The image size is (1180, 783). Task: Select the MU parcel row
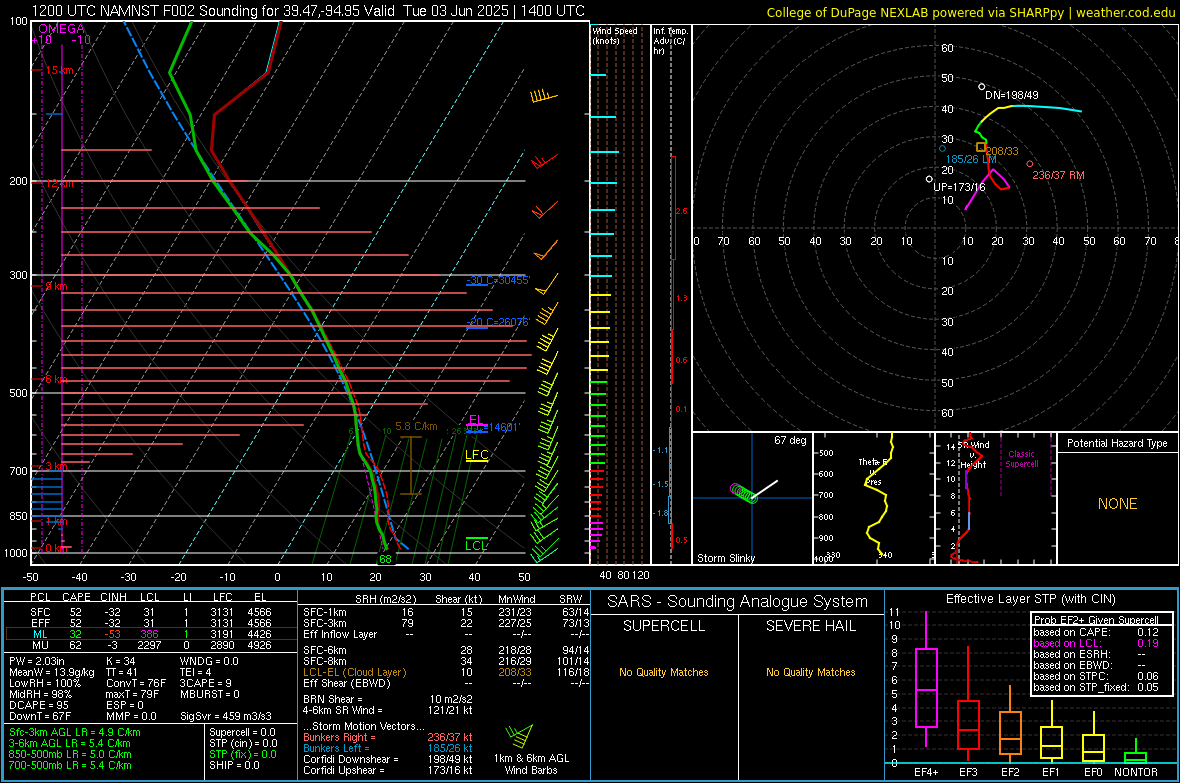(151, 645)
